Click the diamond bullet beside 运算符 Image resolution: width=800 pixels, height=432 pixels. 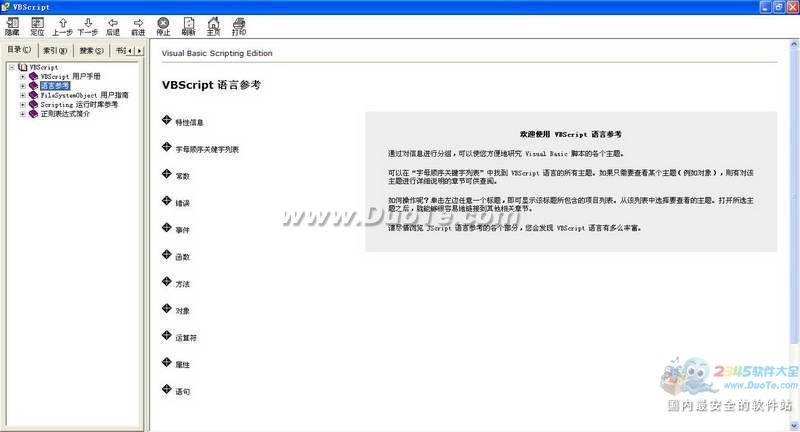tap(166, 335)
